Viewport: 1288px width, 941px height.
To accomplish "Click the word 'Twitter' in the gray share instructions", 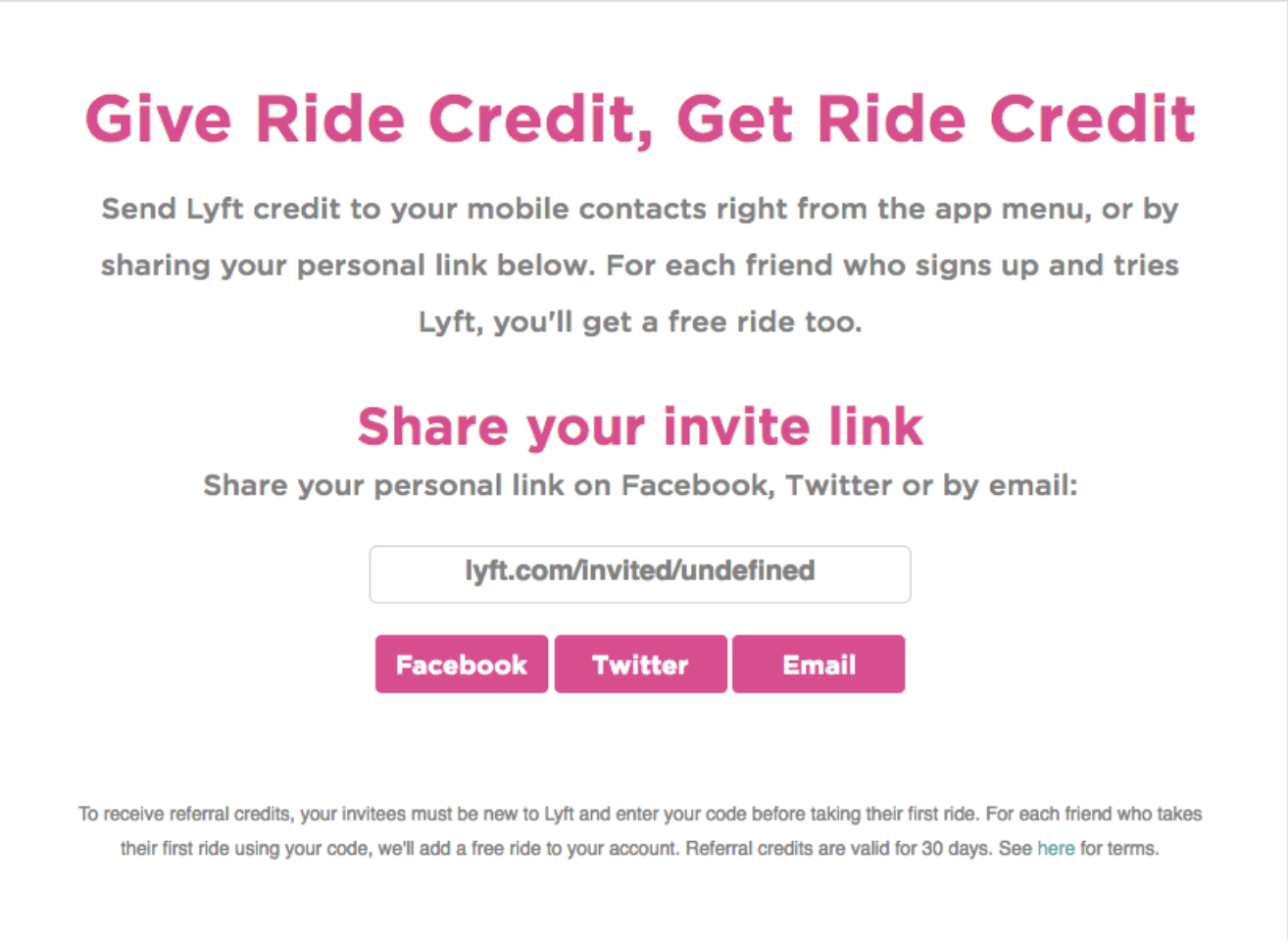I will coord(839,485).
